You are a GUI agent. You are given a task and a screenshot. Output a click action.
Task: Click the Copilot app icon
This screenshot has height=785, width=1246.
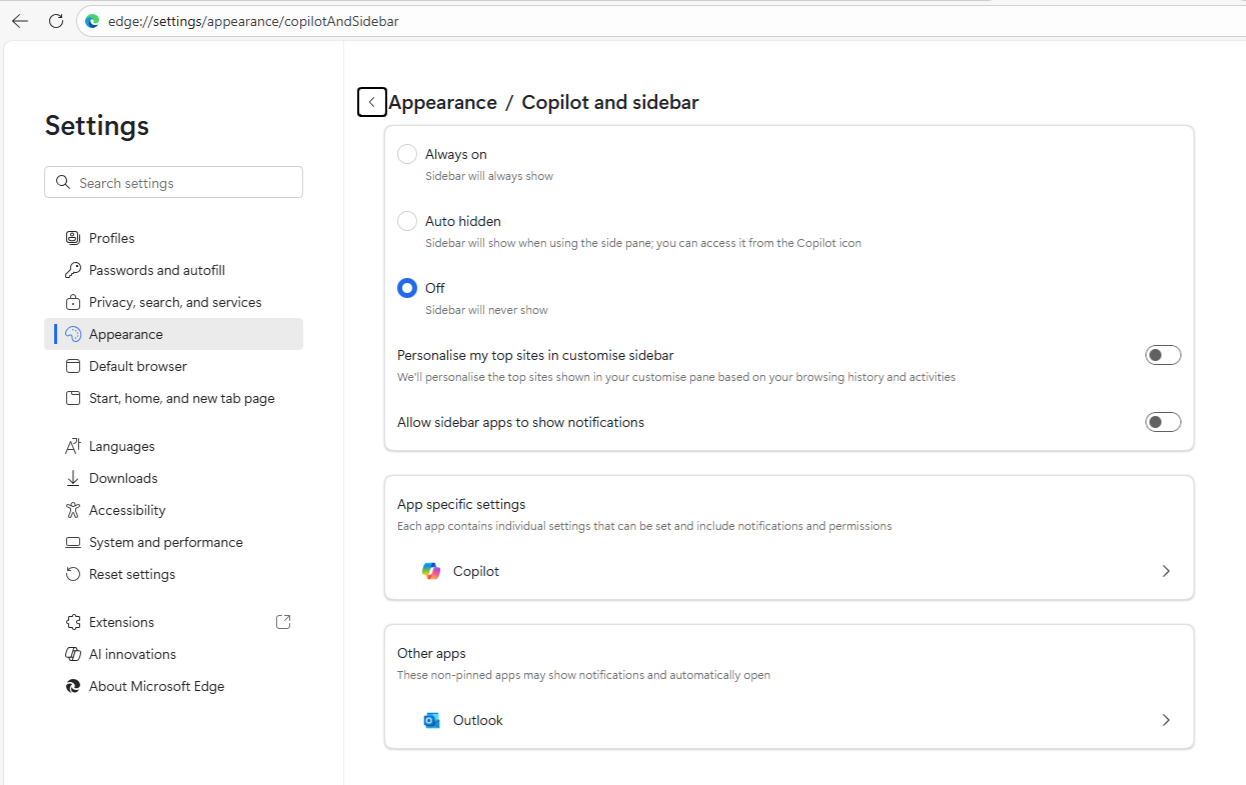pos(431,571)
